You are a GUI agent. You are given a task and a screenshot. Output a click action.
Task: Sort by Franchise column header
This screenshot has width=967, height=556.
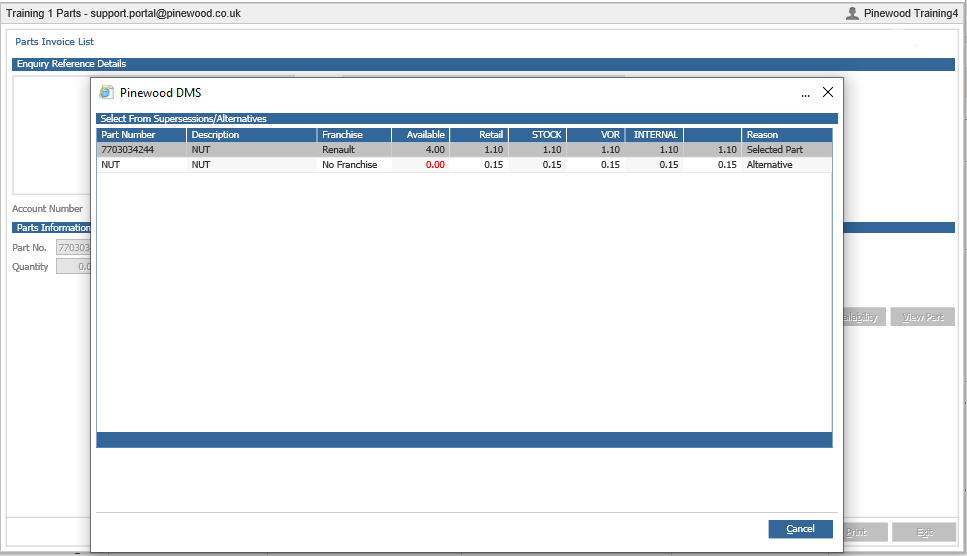[354, 134]
